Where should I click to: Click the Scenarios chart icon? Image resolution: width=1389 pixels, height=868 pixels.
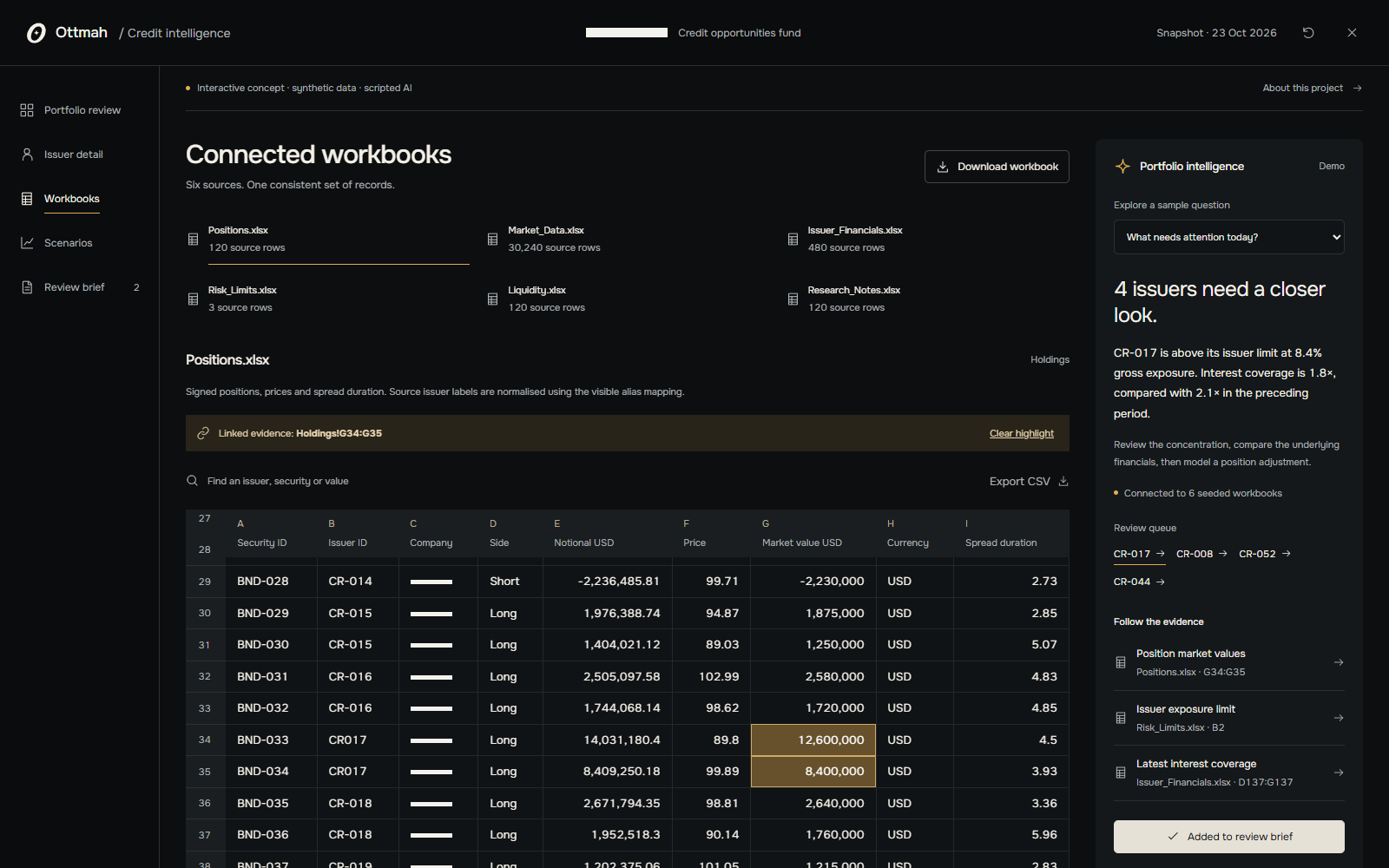27,243
